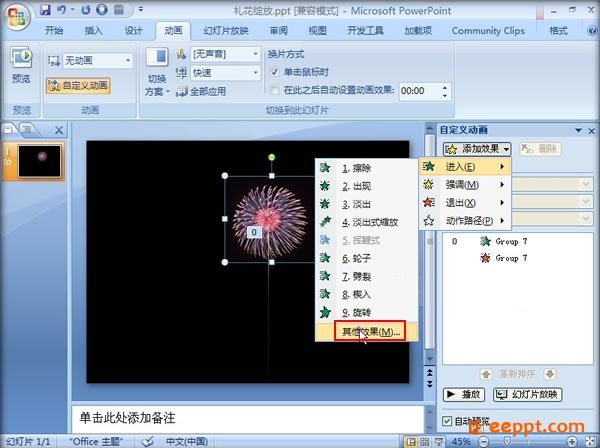600x448 pixels.
Task: Open the View (视图) ribbon tab
Action: (x=318, y=31)
